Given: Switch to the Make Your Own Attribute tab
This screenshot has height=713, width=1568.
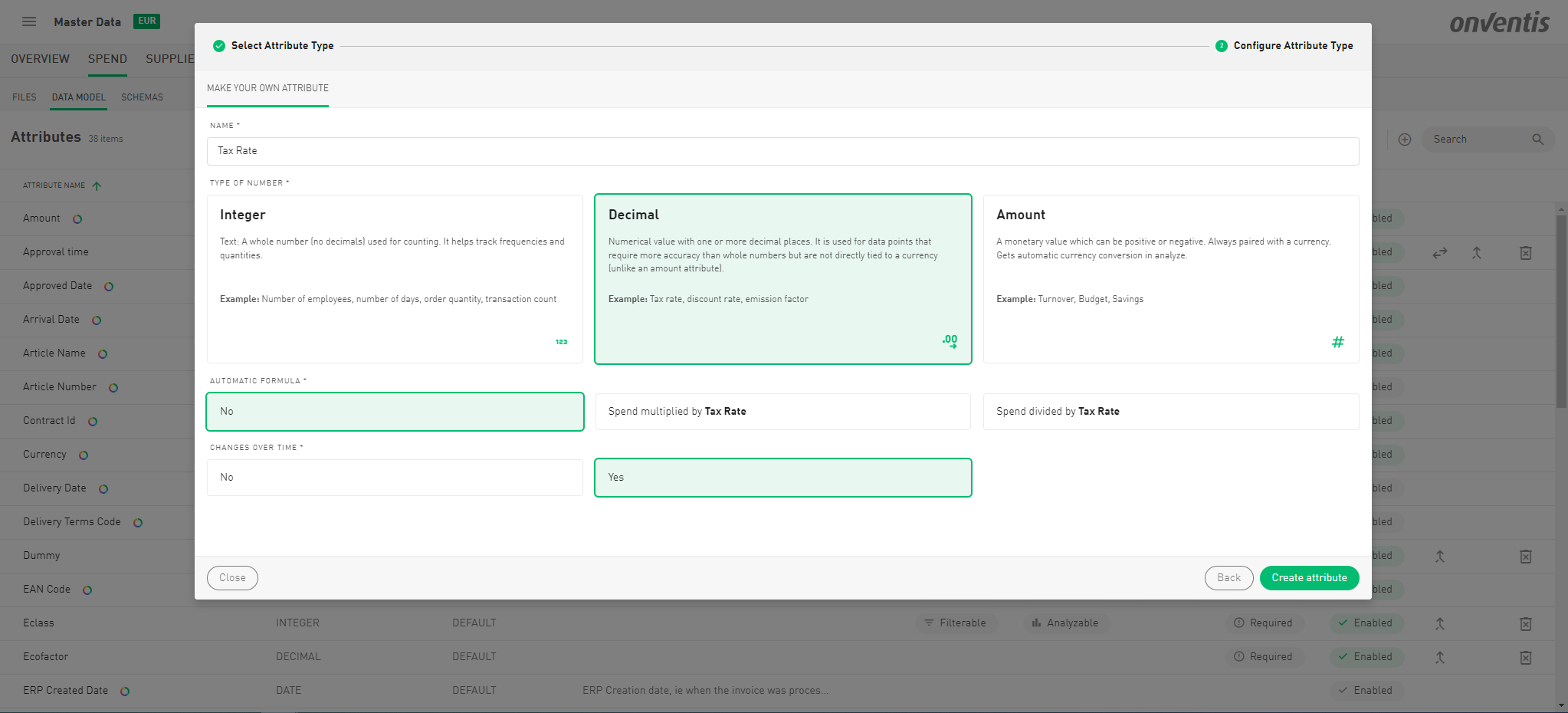Looking at the screenshot, I should click(x=267, y=88).
